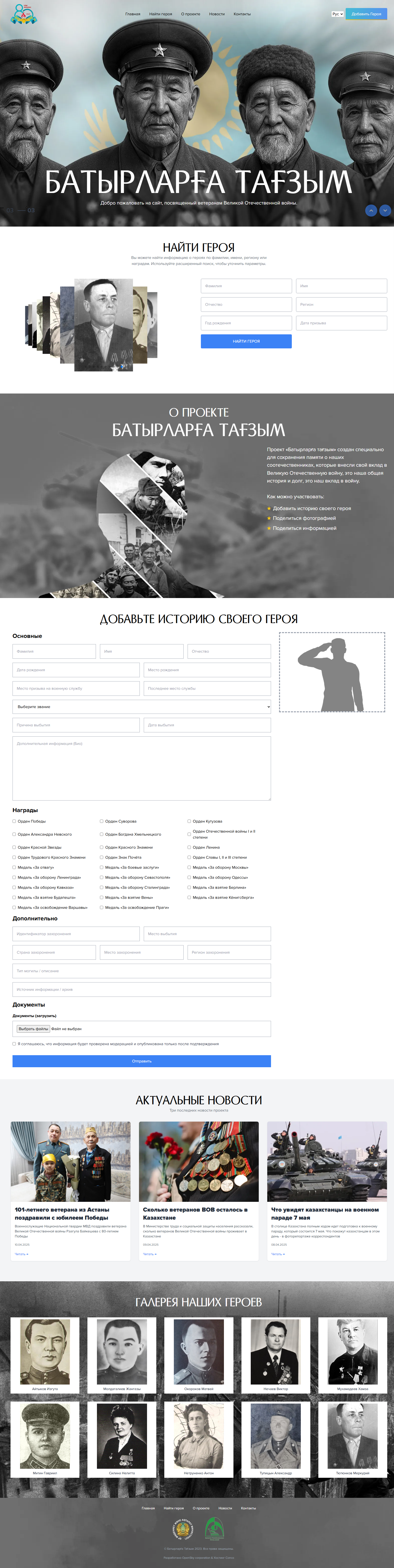The image size is (394, 1568).
Task: Open the medals and carnations news photo
Action: (x=199, y=1161)
